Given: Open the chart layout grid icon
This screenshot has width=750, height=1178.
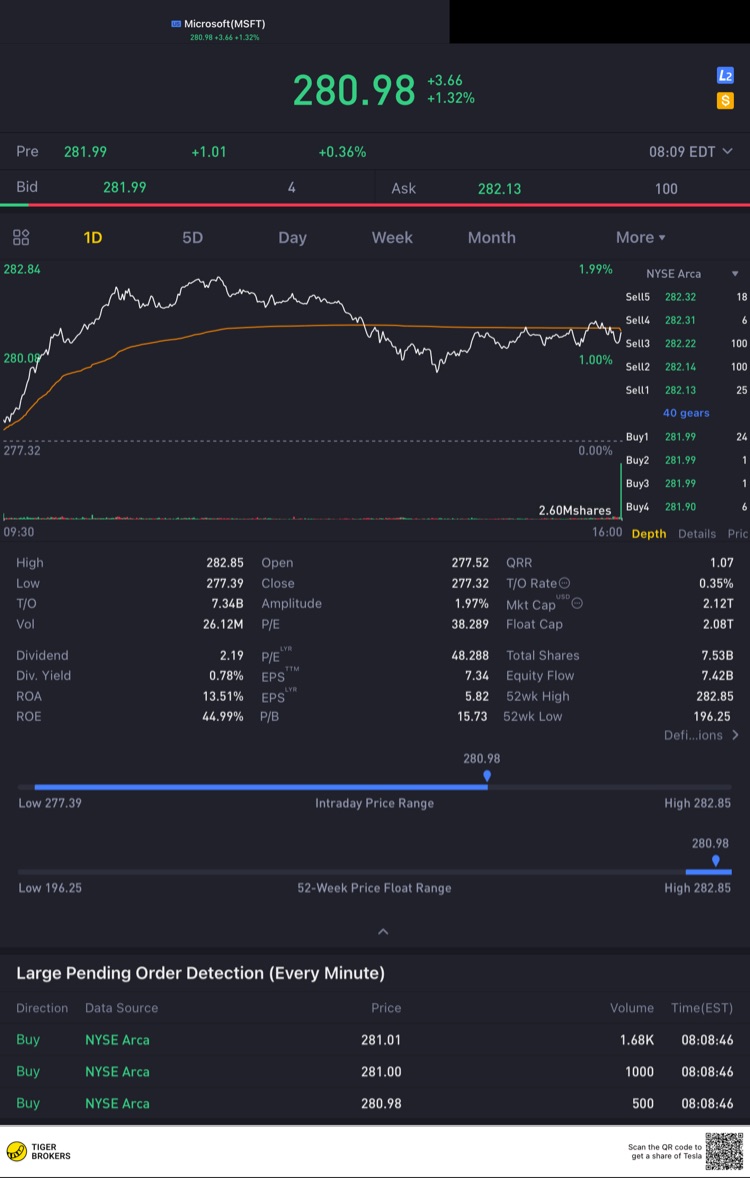Looking at the screenshot, I should 21,237.
